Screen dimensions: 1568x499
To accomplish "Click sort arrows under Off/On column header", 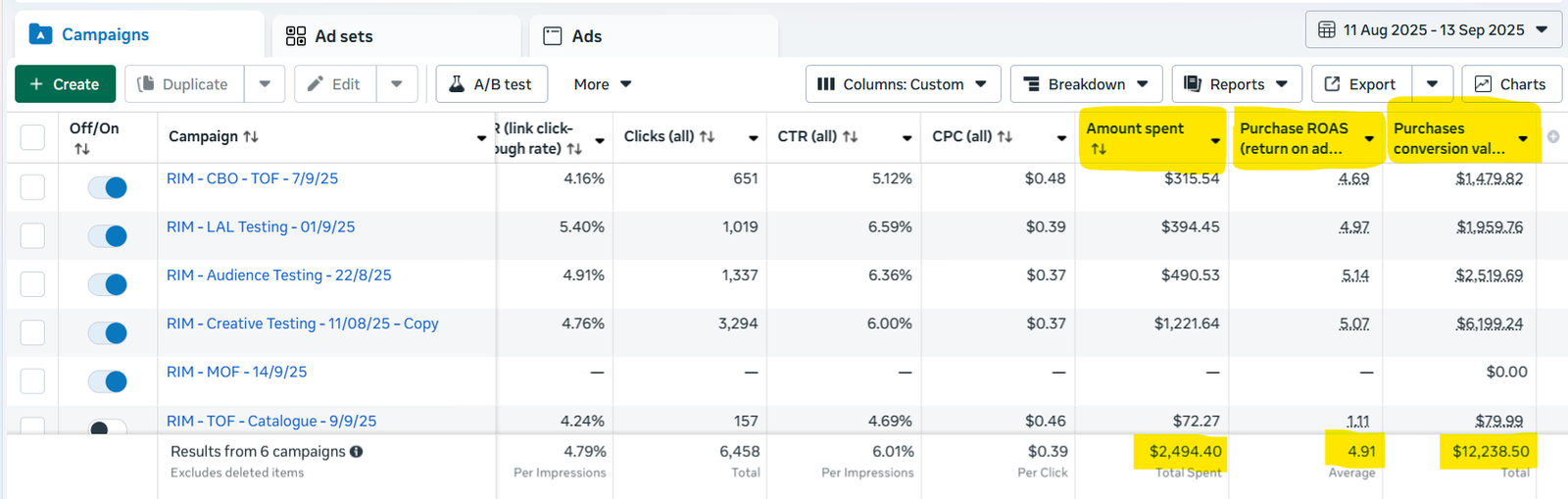I will coord(82,149).
